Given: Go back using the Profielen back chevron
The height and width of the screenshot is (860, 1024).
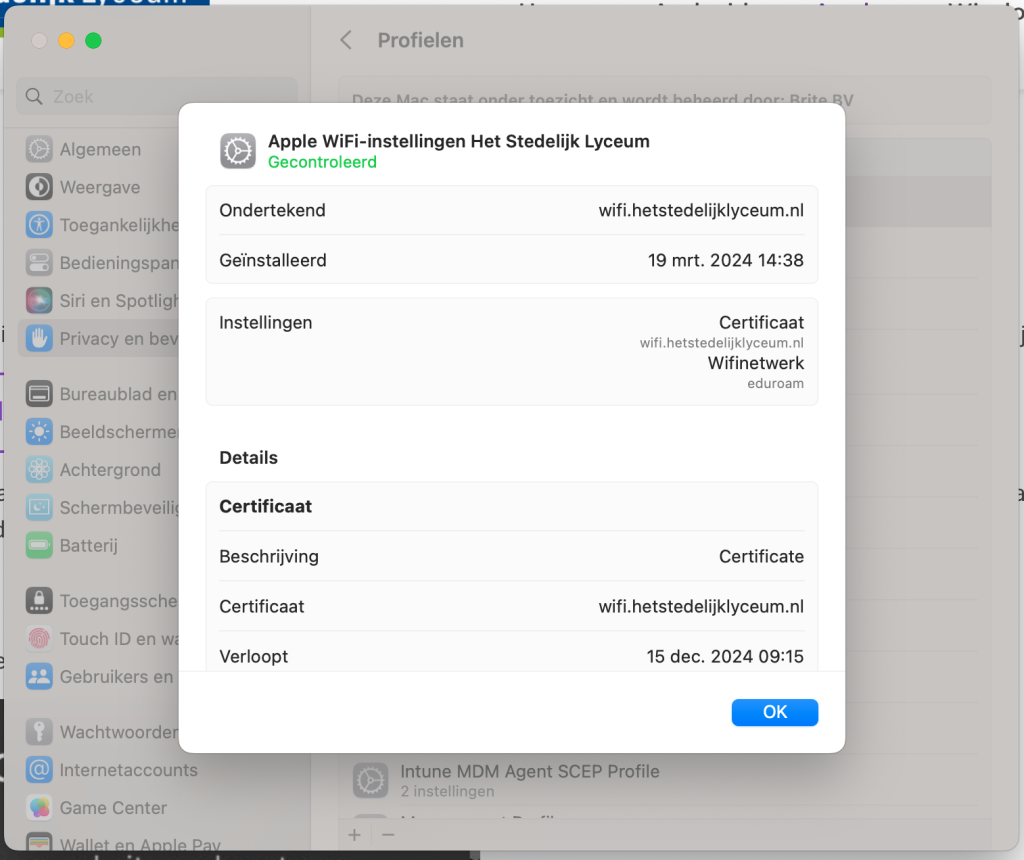Looking at the screenshot, I should [x=346, y=41].
